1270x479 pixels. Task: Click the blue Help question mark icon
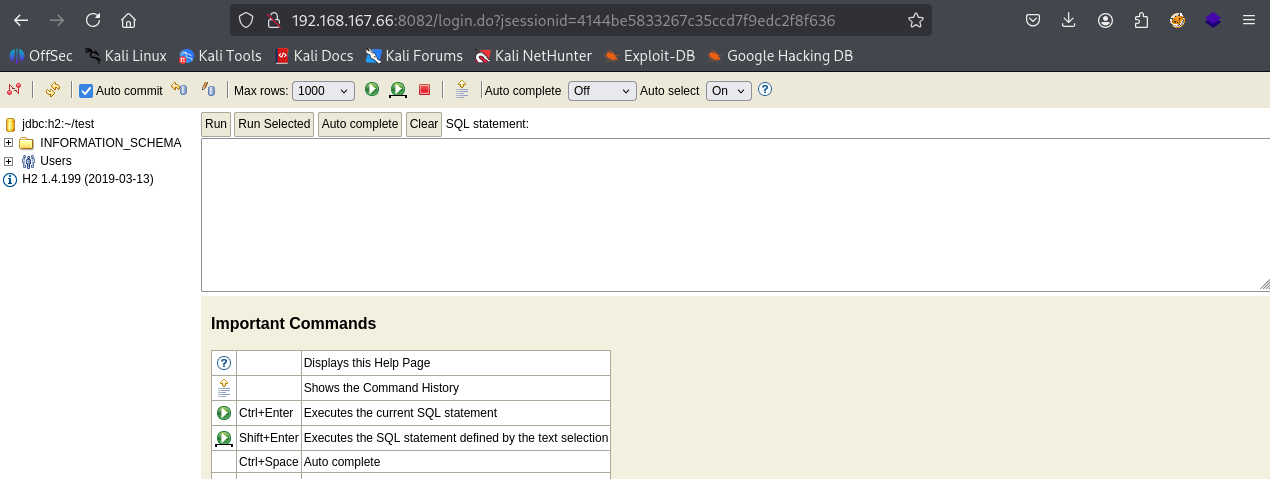pyautogui.click(x=765, y=90)
